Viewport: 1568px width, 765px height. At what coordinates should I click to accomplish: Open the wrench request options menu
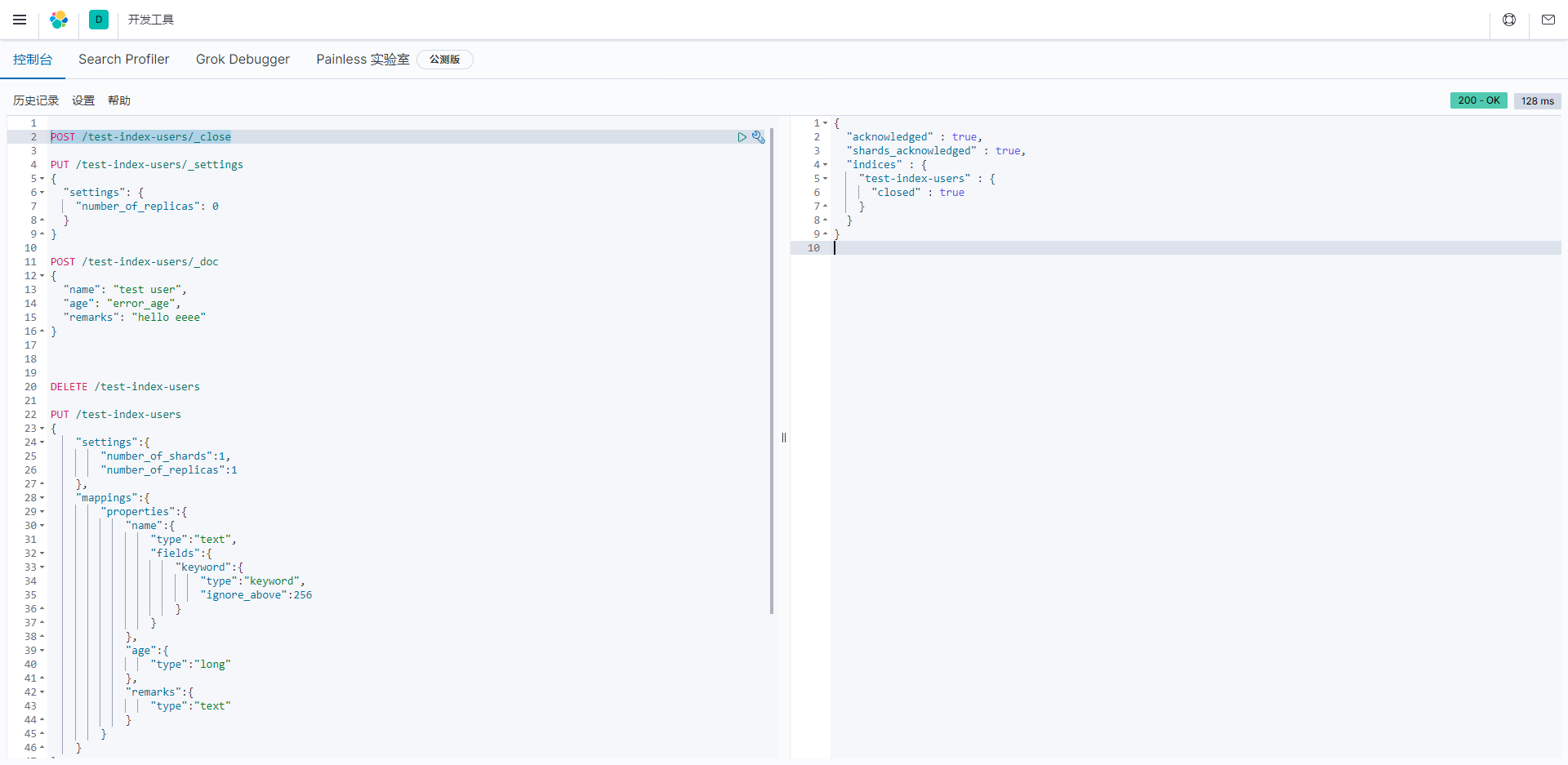[x=759, y=137]
